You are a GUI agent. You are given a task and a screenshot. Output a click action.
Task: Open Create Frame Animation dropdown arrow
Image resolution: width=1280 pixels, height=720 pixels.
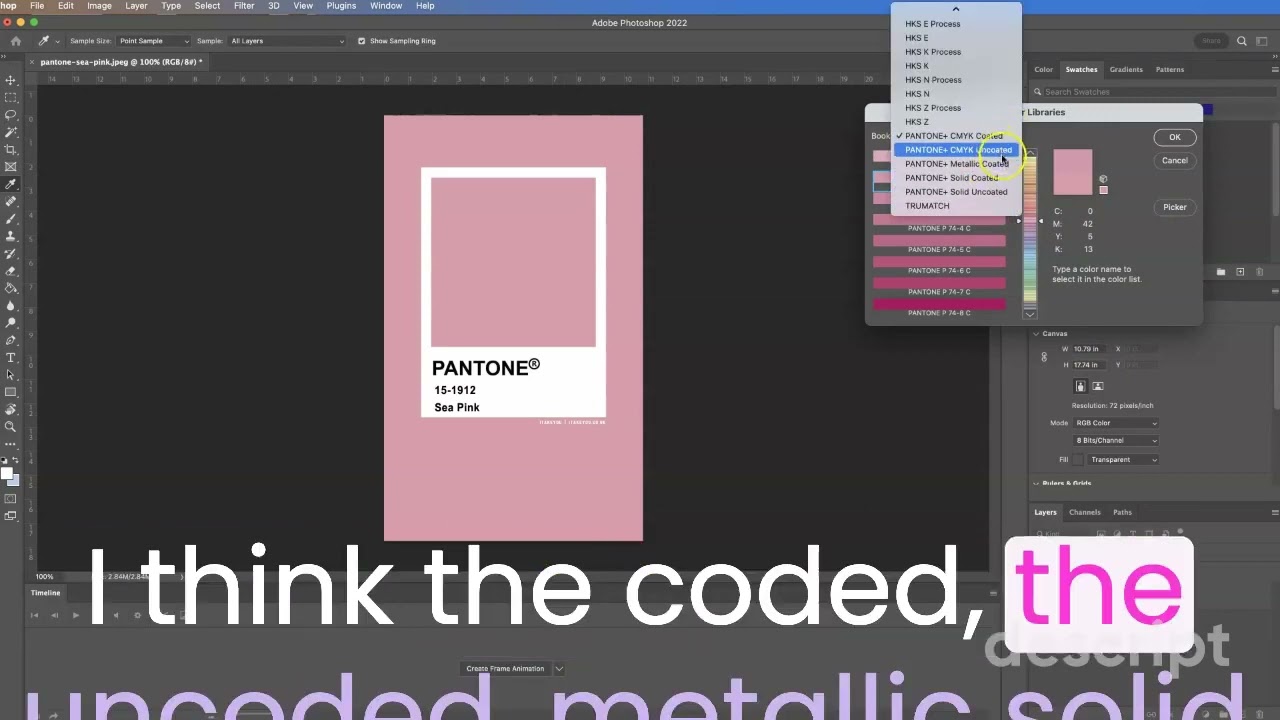[x=559, y=669]
